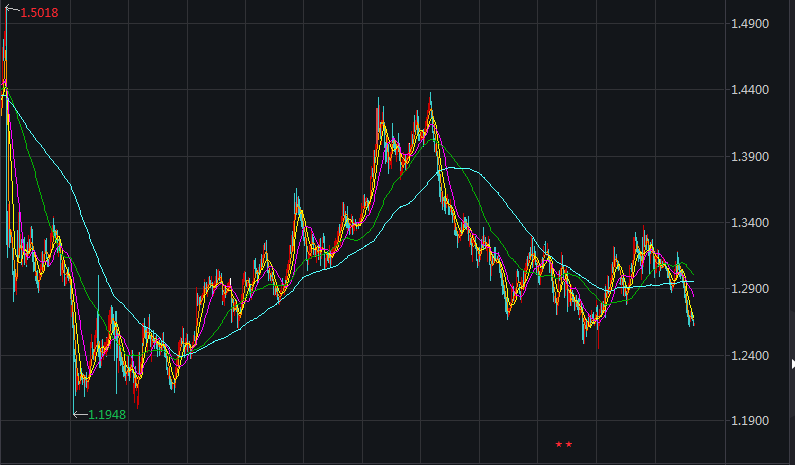
Task: Click the green 1.1948 low price label
Action: click(107, 414)
